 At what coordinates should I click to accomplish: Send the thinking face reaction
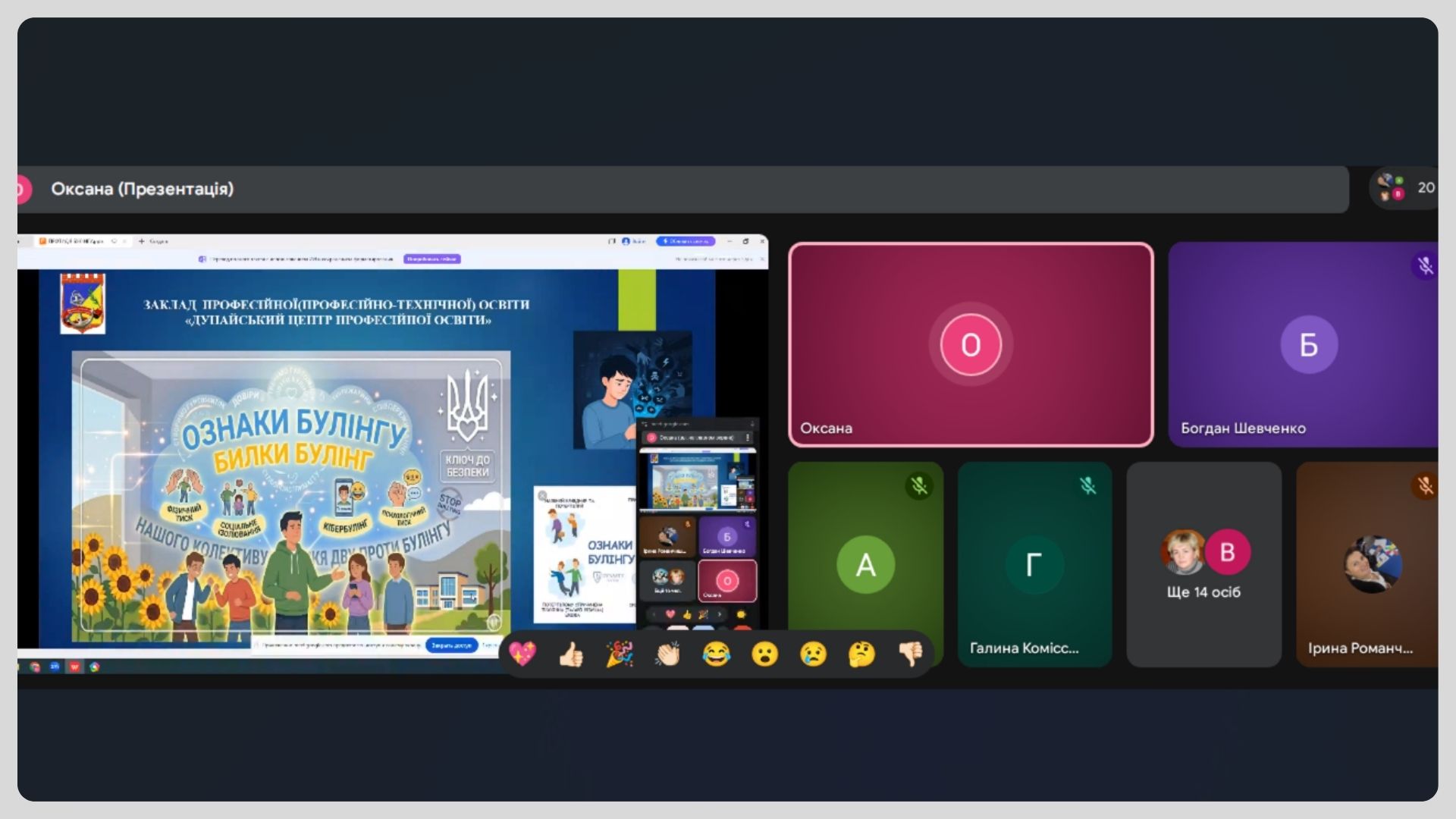point(861,653)
